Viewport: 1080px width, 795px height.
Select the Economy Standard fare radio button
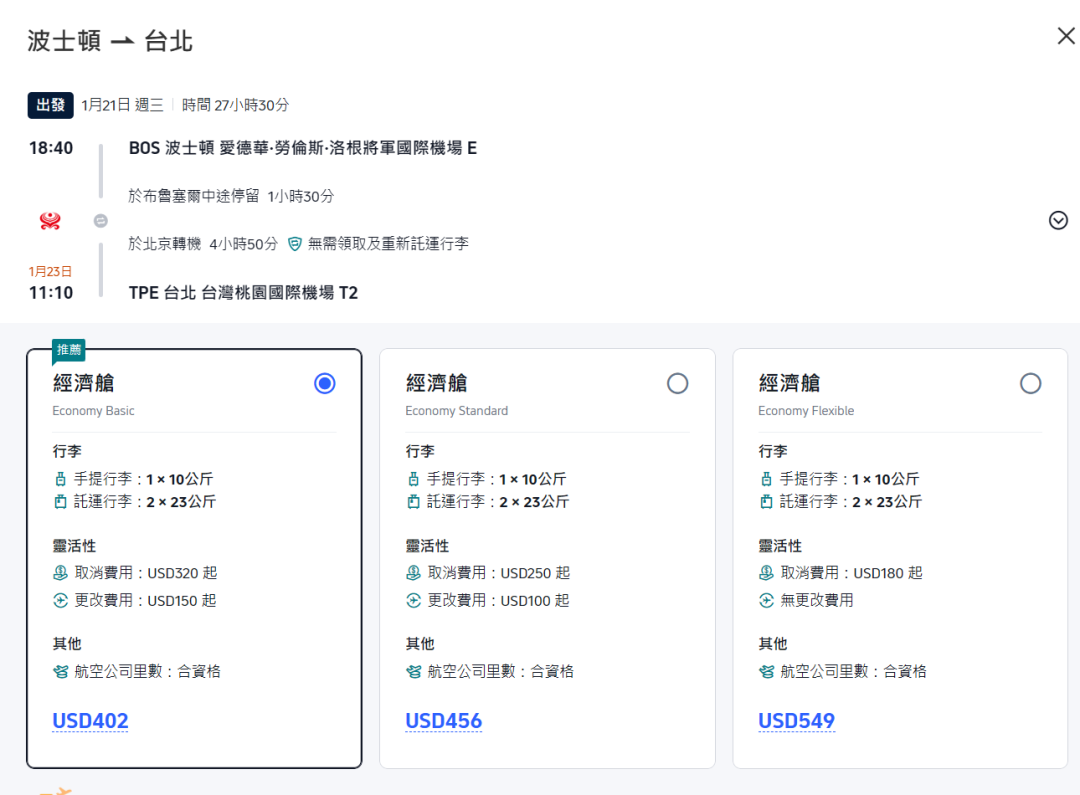pyautogui.click(x=677, y=384)
